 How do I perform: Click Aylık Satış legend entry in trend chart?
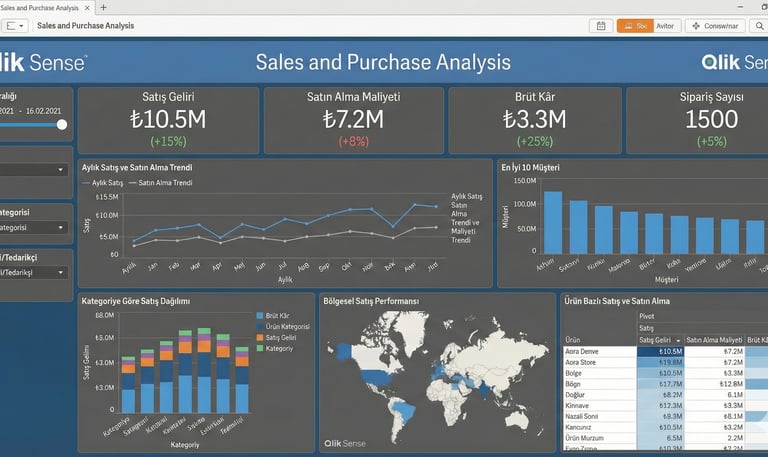[103, 183]
